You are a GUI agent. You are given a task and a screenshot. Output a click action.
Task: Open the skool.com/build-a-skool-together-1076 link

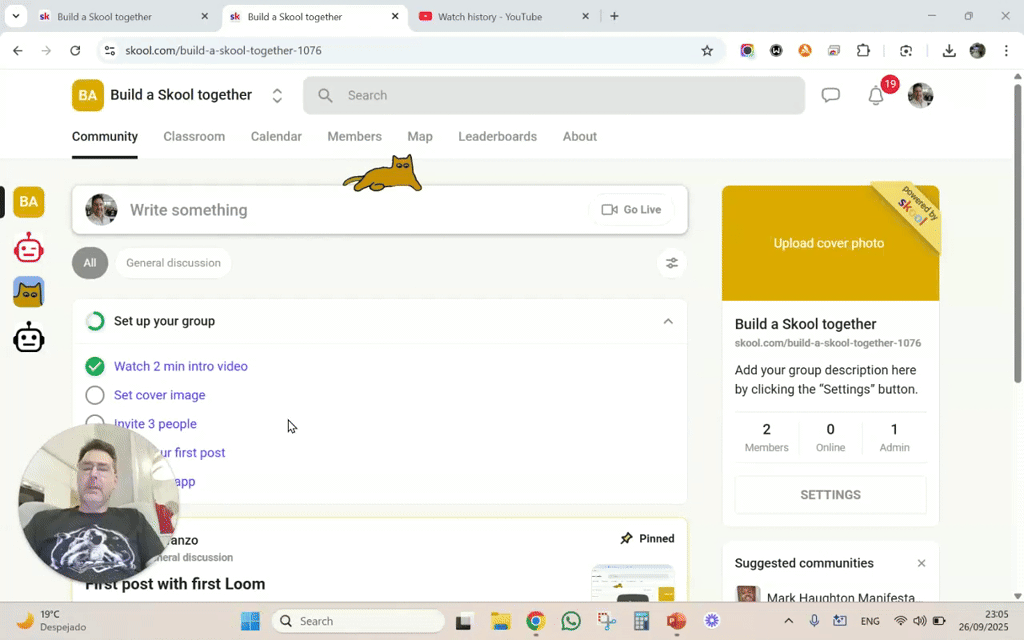point(827,343)
